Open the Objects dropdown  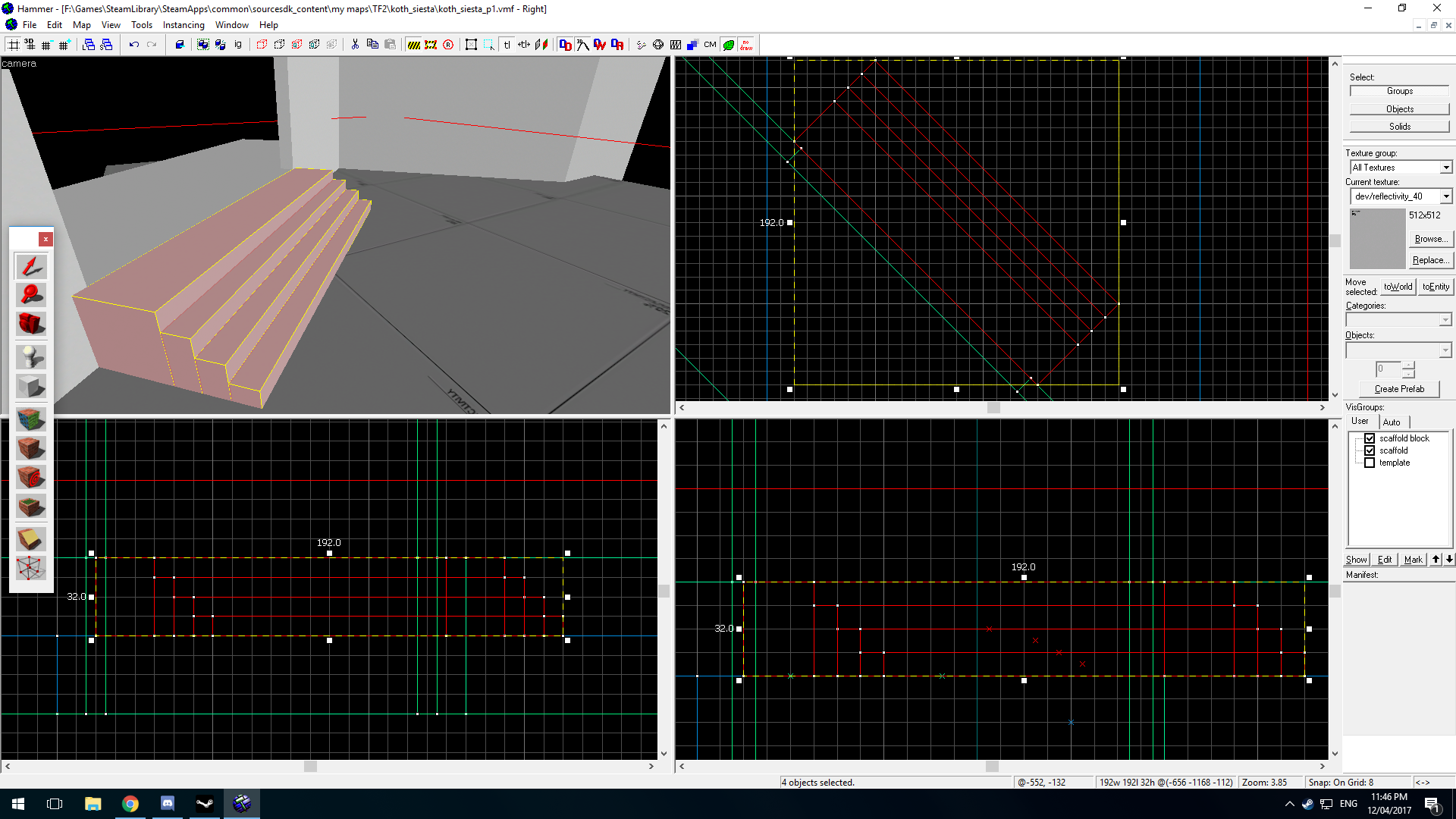pyautogui.click(x=1445, y=350)
